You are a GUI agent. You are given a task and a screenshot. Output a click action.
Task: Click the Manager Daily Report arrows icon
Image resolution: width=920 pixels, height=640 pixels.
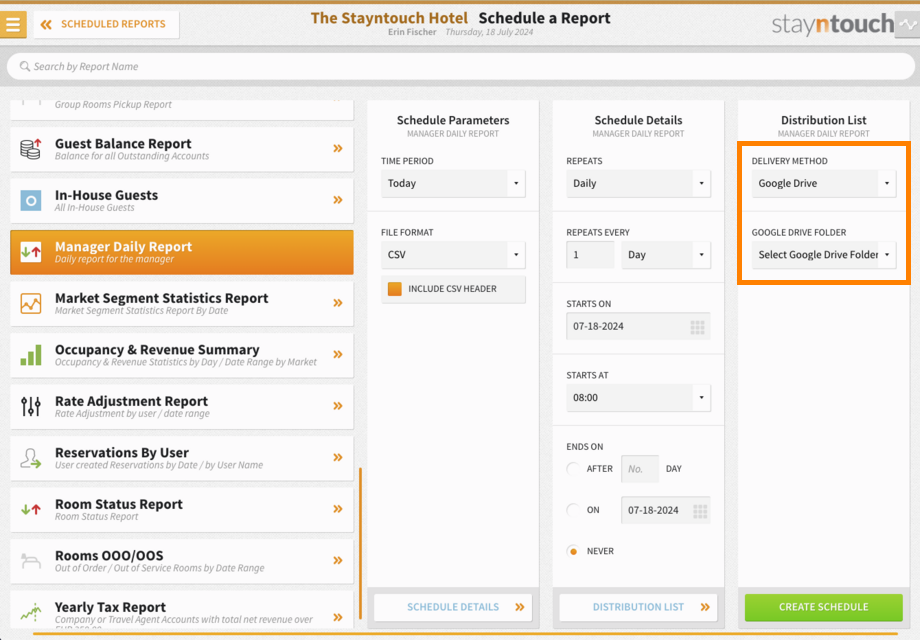[31, 252]
